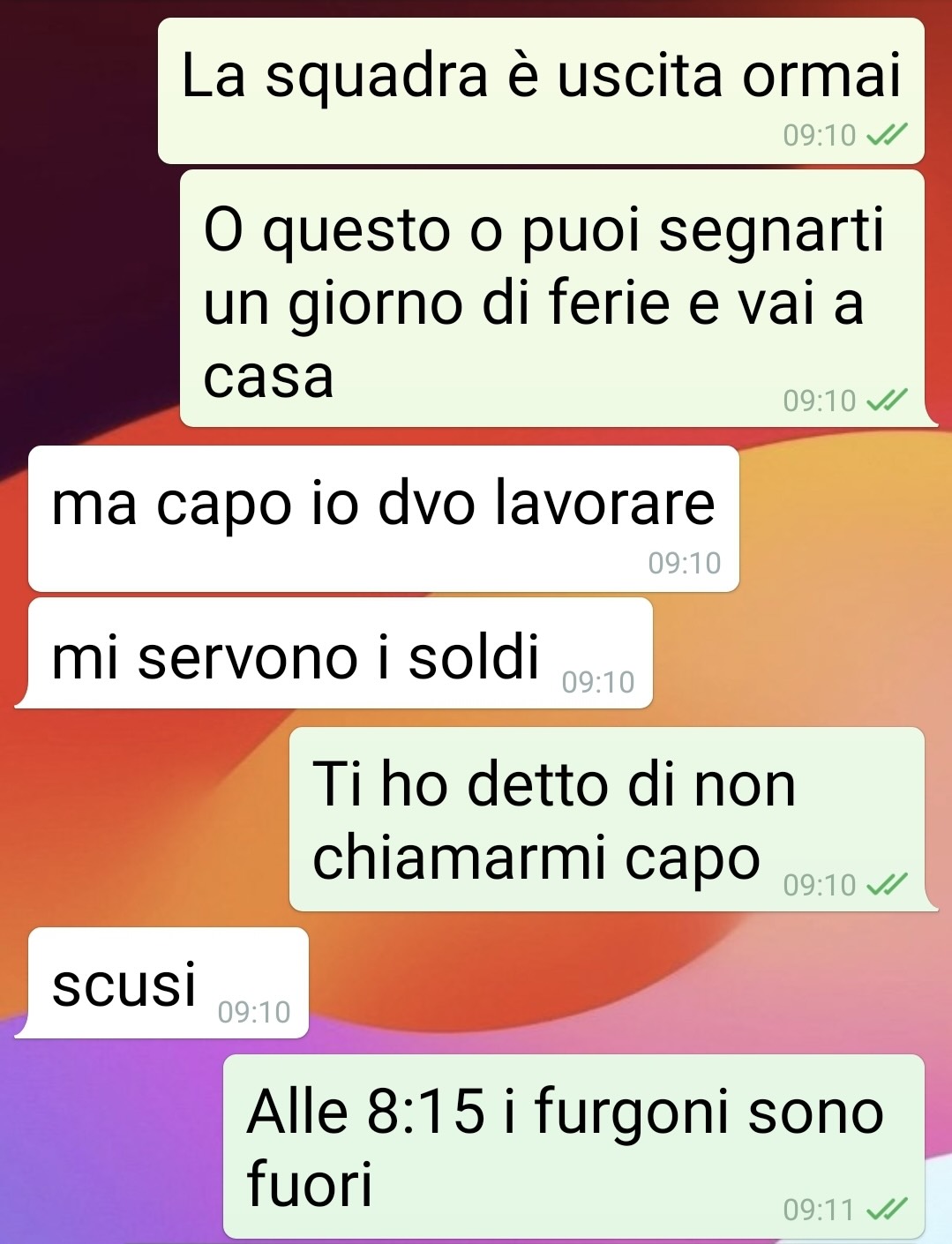The height and width of the screenshot is (1244, 952).
Task: Click read-receipt checkmarks on 'La squadra' message
Action: [886, 135]
